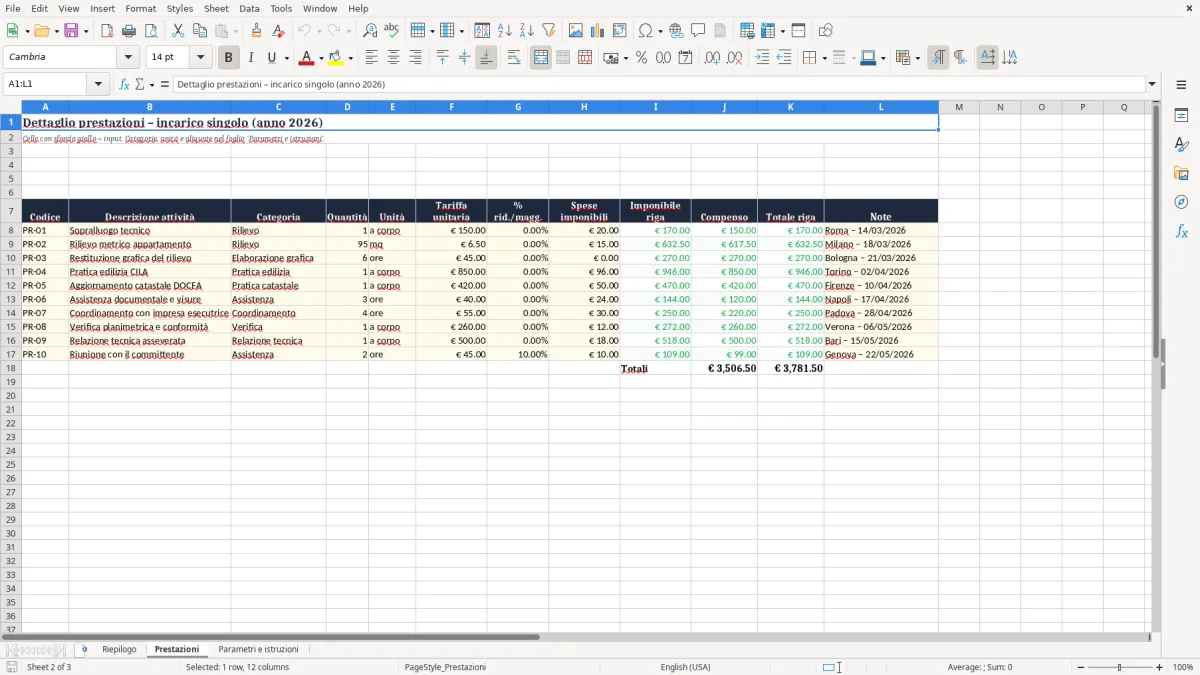Zoom in with the plus button

[x=1160, y=667]
